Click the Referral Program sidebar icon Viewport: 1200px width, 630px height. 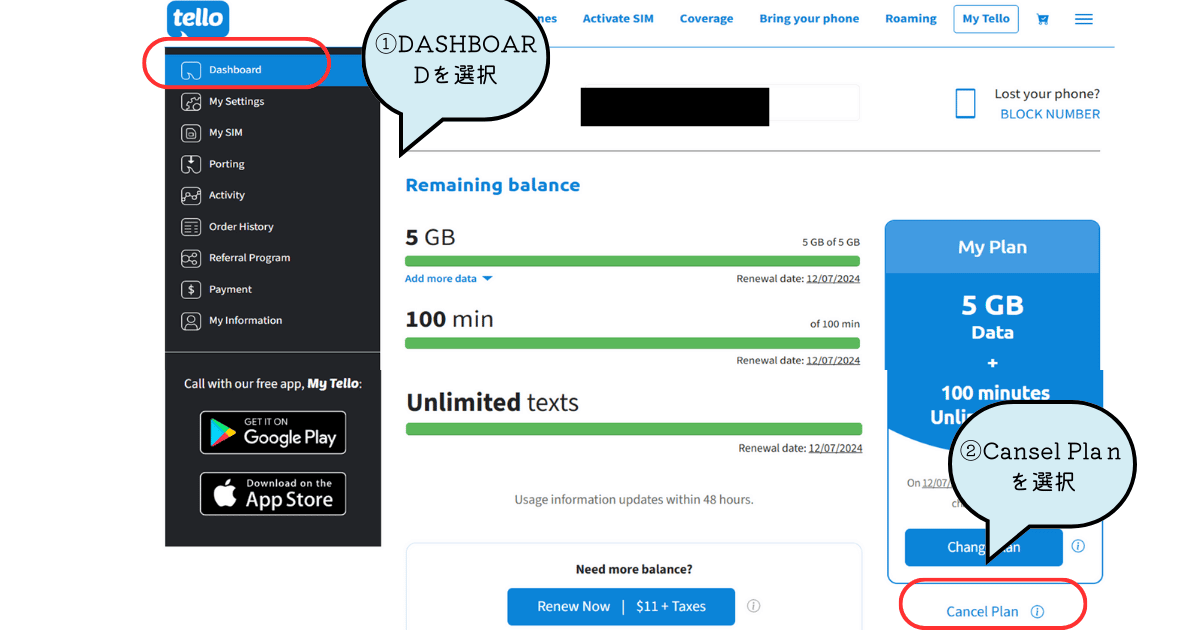click(191, 258)
